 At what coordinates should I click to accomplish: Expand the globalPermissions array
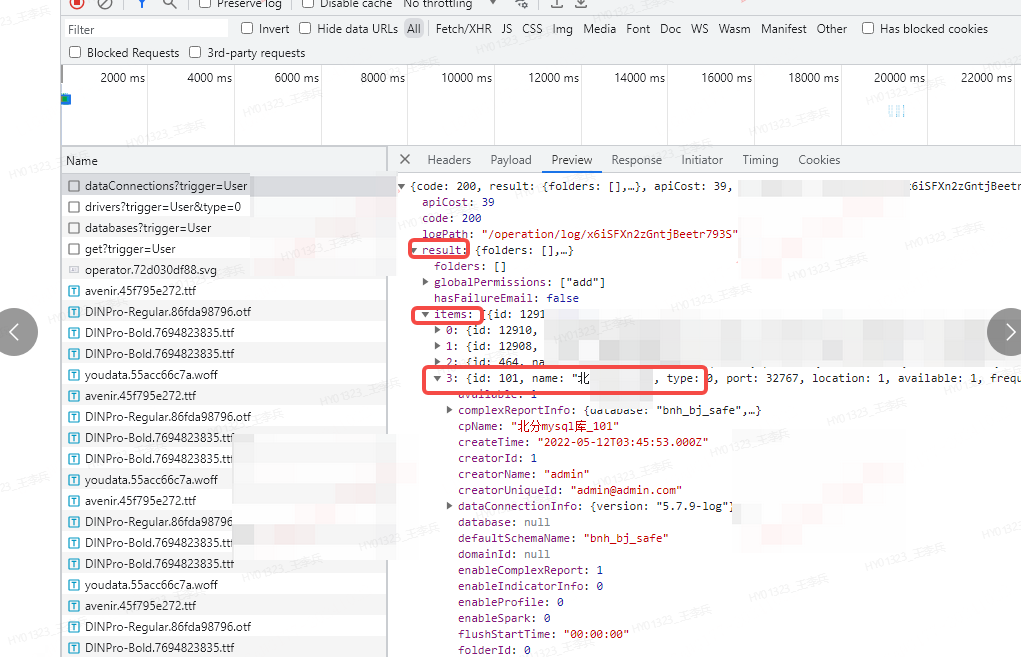pyautogui.click(x=426, y=282)
